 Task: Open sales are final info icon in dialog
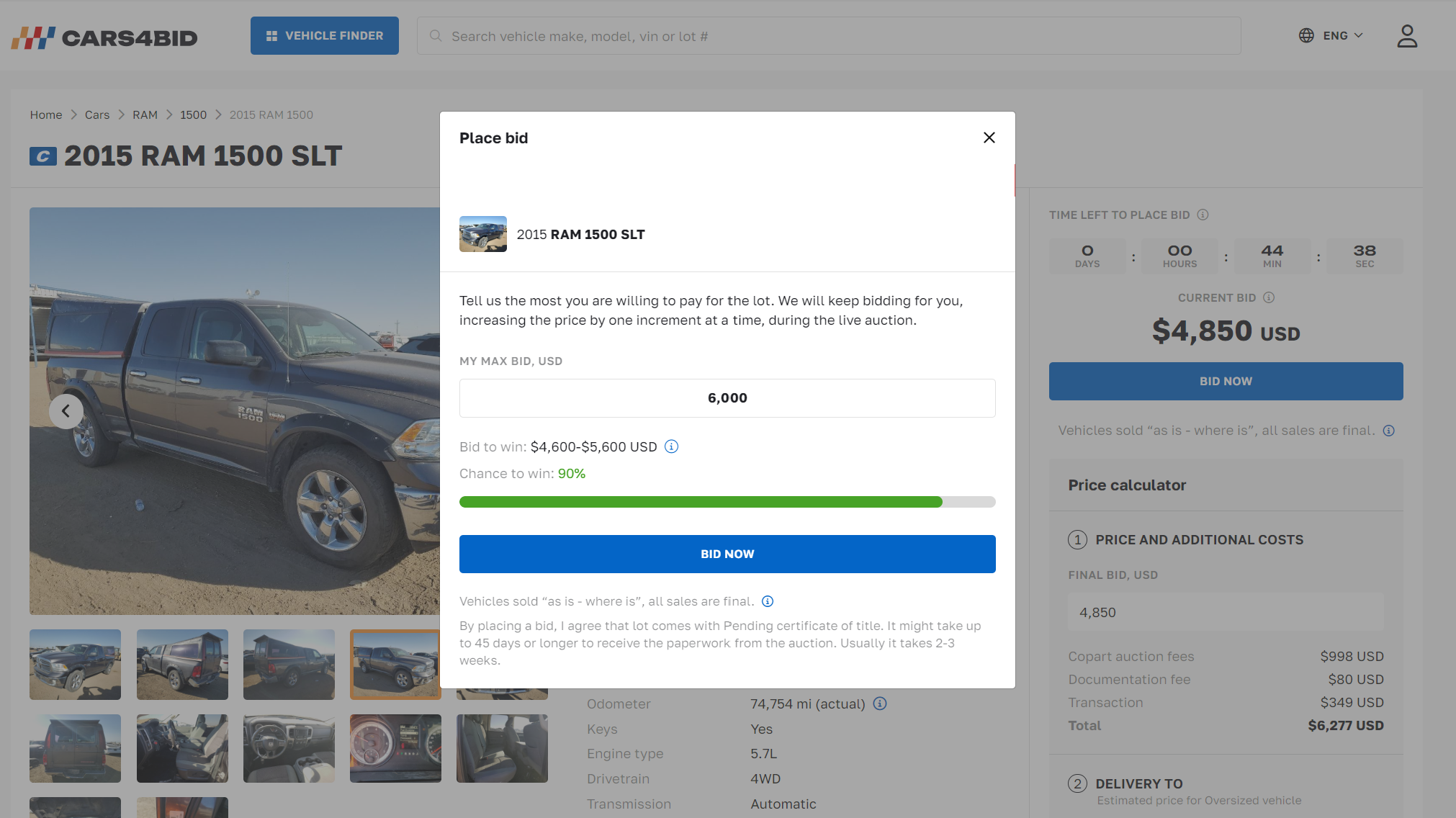click(x=768, y=601)
